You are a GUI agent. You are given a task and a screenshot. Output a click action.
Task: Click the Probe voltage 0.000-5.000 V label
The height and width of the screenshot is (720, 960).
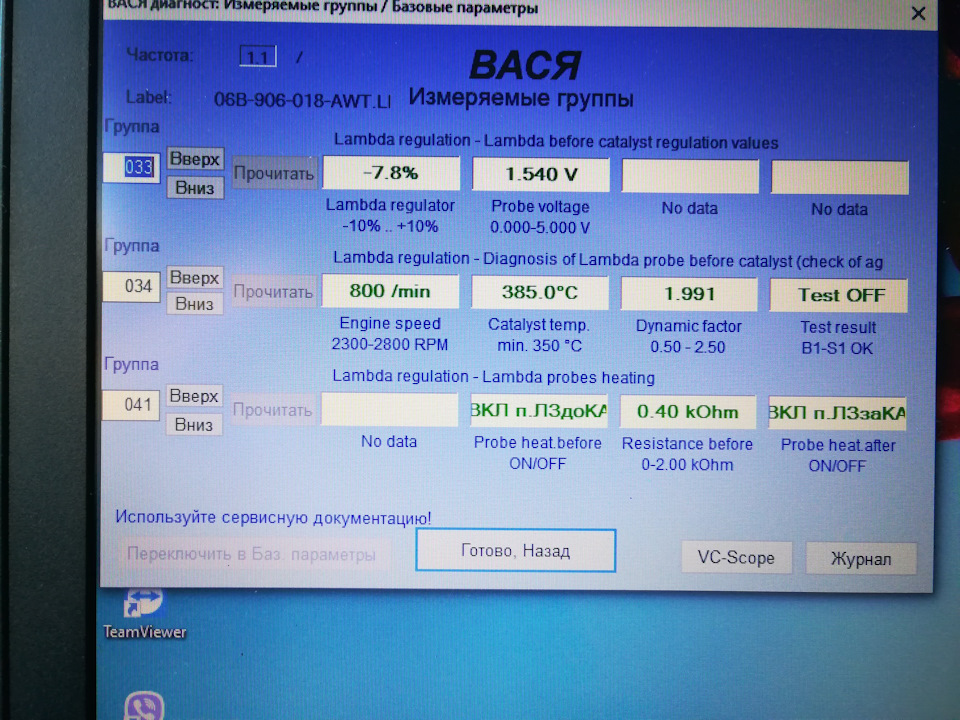click(540, 217)
